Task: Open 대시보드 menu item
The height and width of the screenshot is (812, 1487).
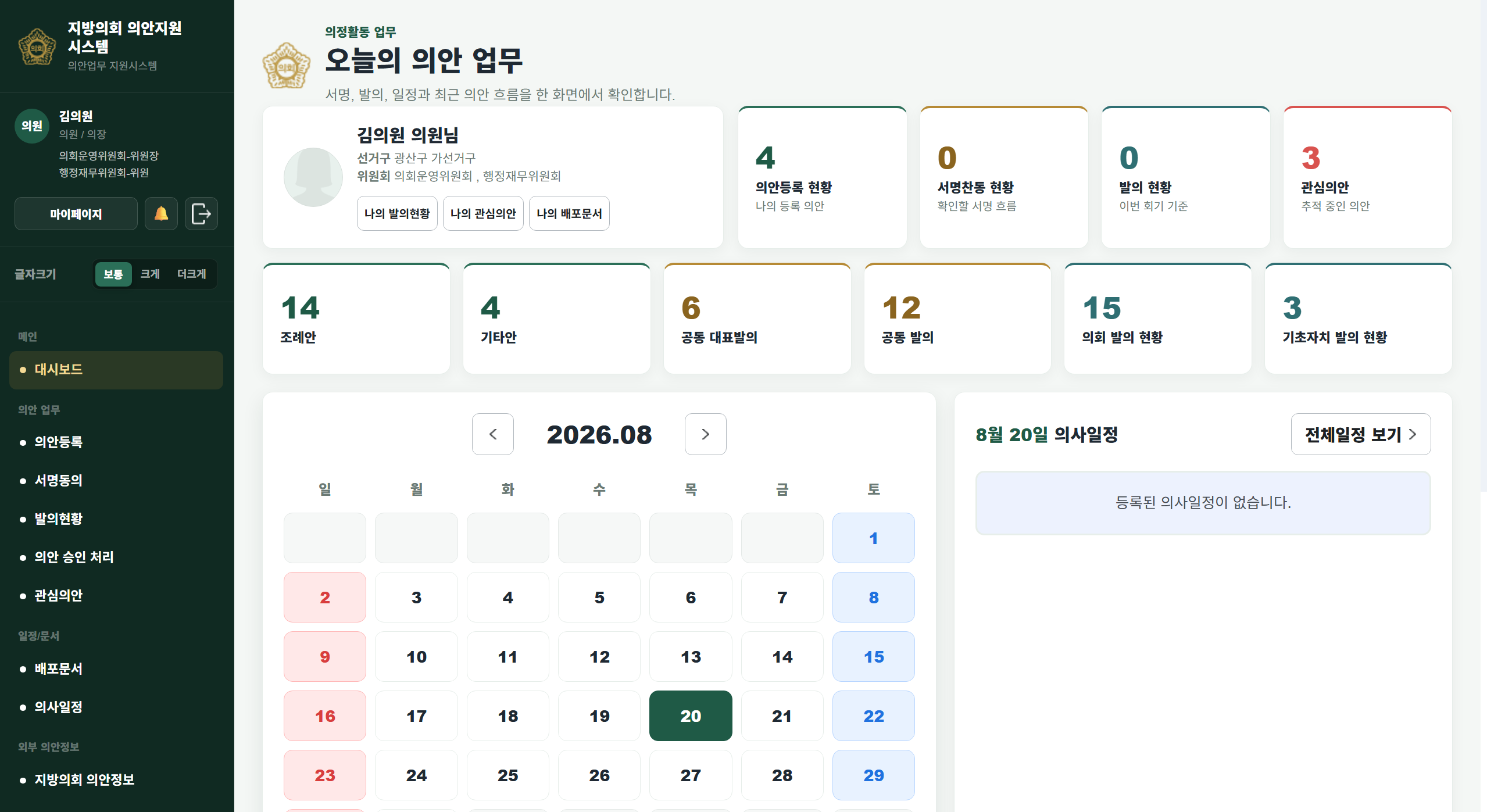Action: click(x=116, y=370)
